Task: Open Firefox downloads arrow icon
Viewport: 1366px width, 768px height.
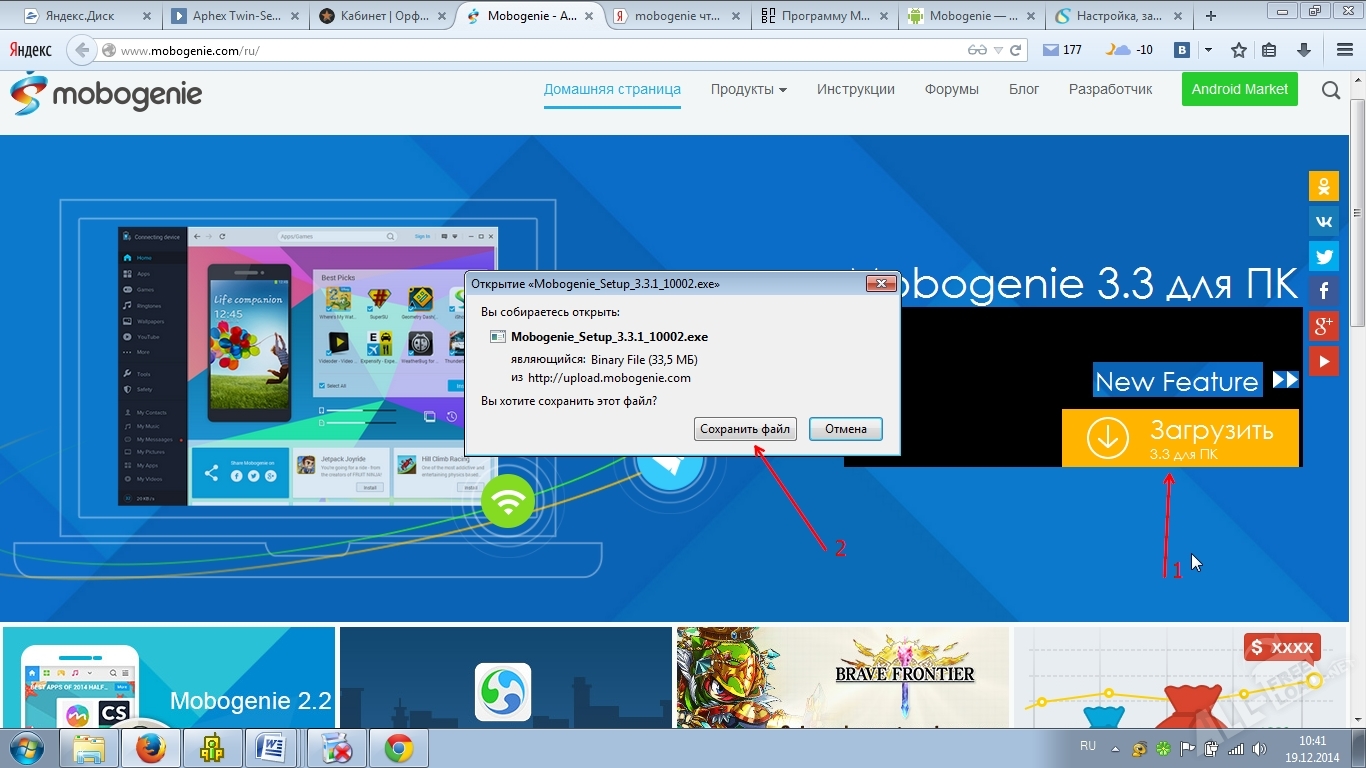Action: coord(1304,50)
